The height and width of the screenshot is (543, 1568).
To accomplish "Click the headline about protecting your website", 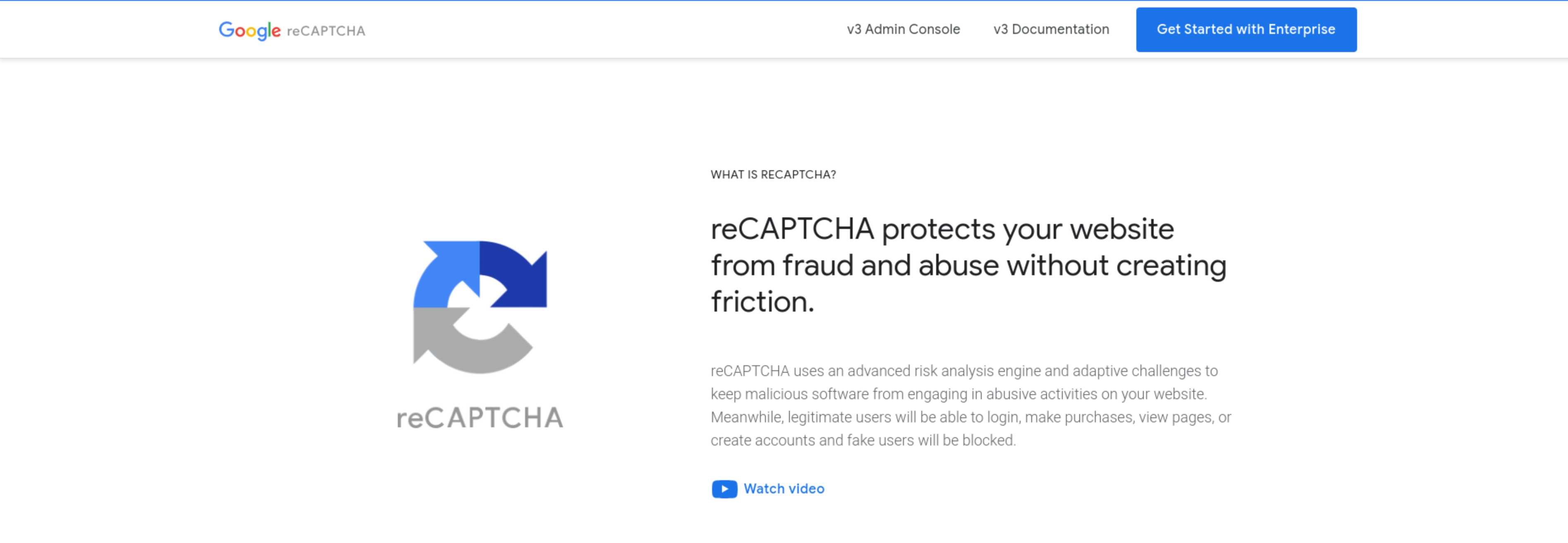I will tap(968, 265).
